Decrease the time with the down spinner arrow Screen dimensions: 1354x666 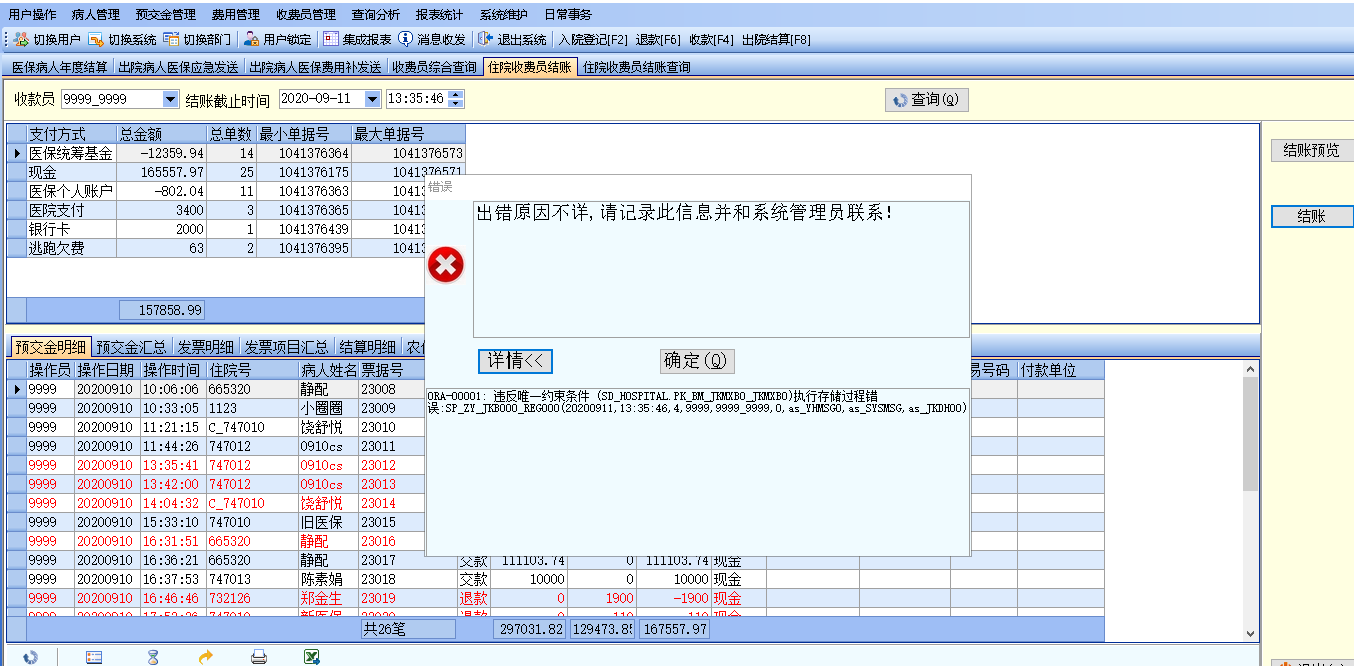coord(456,104)
